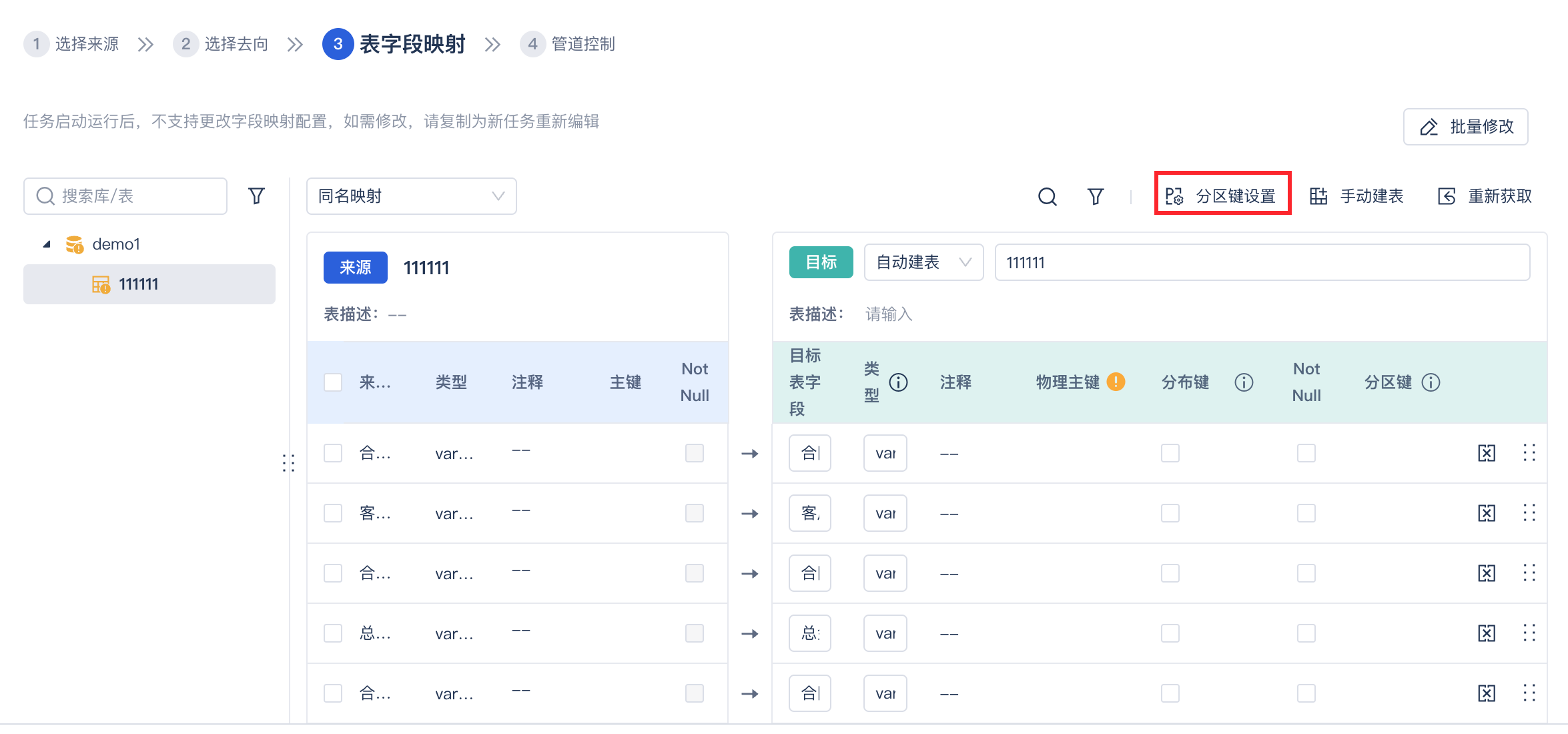This screenshot has width=1568, height=734.
Task: Click filter icon next to table search box
Action: pos(256,196)
